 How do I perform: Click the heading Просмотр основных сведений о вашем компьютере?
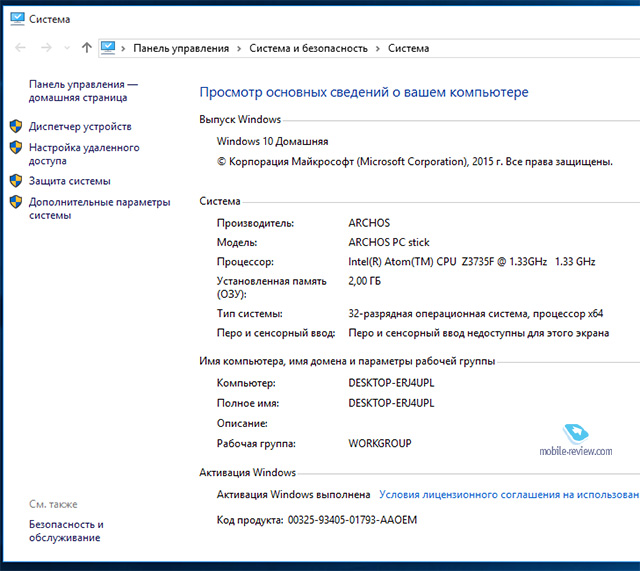click(364, 92)
